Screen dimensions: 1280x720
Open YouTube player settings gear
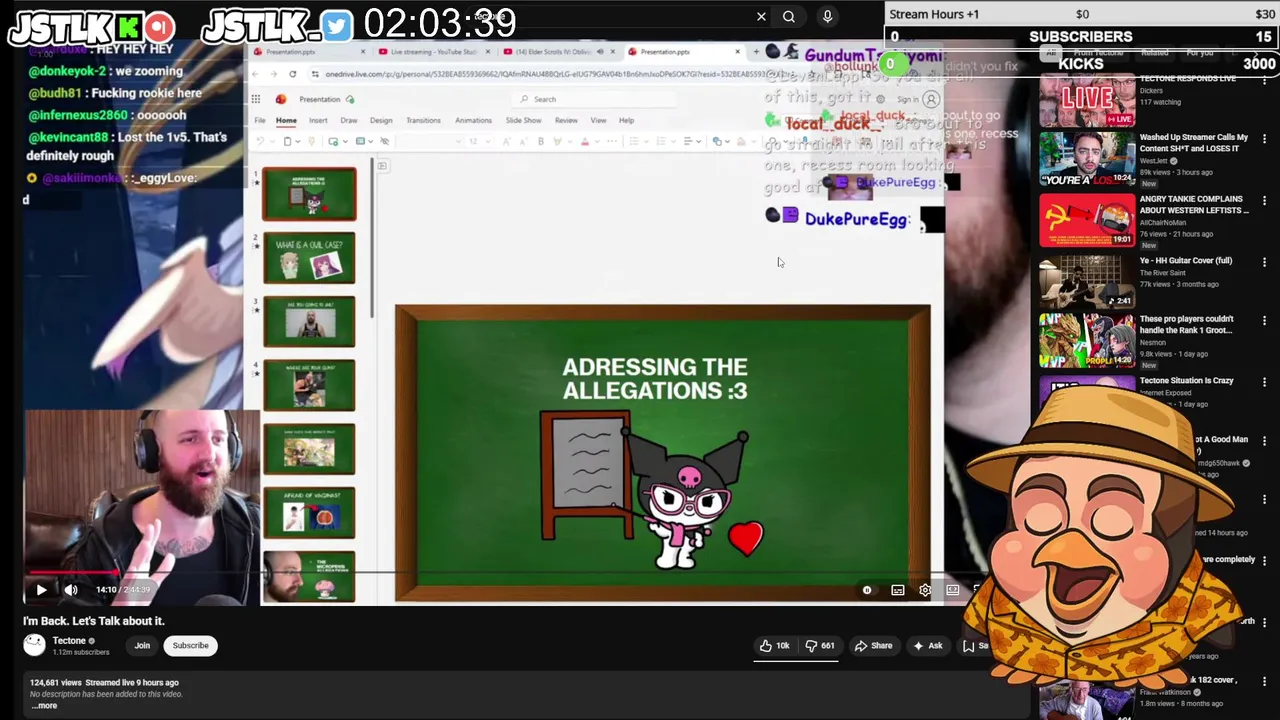[925, 590]
